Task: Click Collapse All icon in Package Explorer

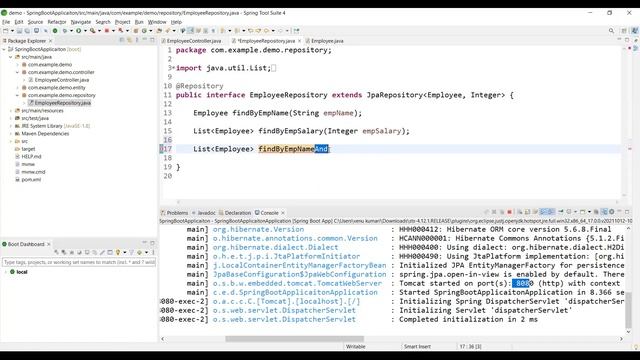Action: pos(122,40)
